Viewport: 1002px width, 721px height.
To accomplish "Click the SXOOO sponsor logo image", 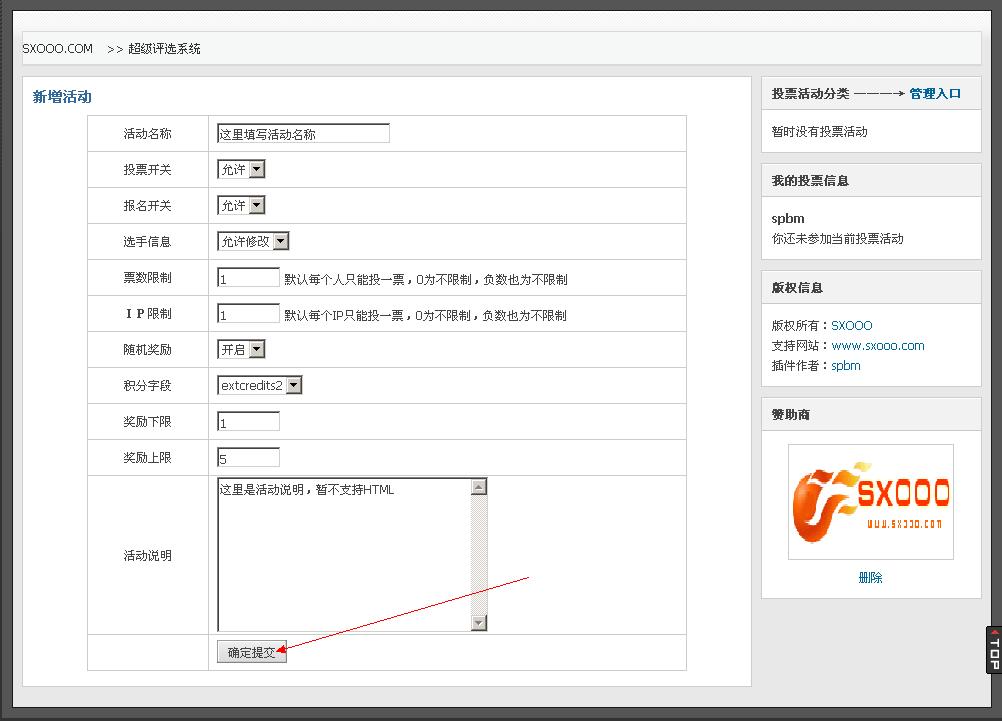I will pyautogui.click(x=869, y=502).
